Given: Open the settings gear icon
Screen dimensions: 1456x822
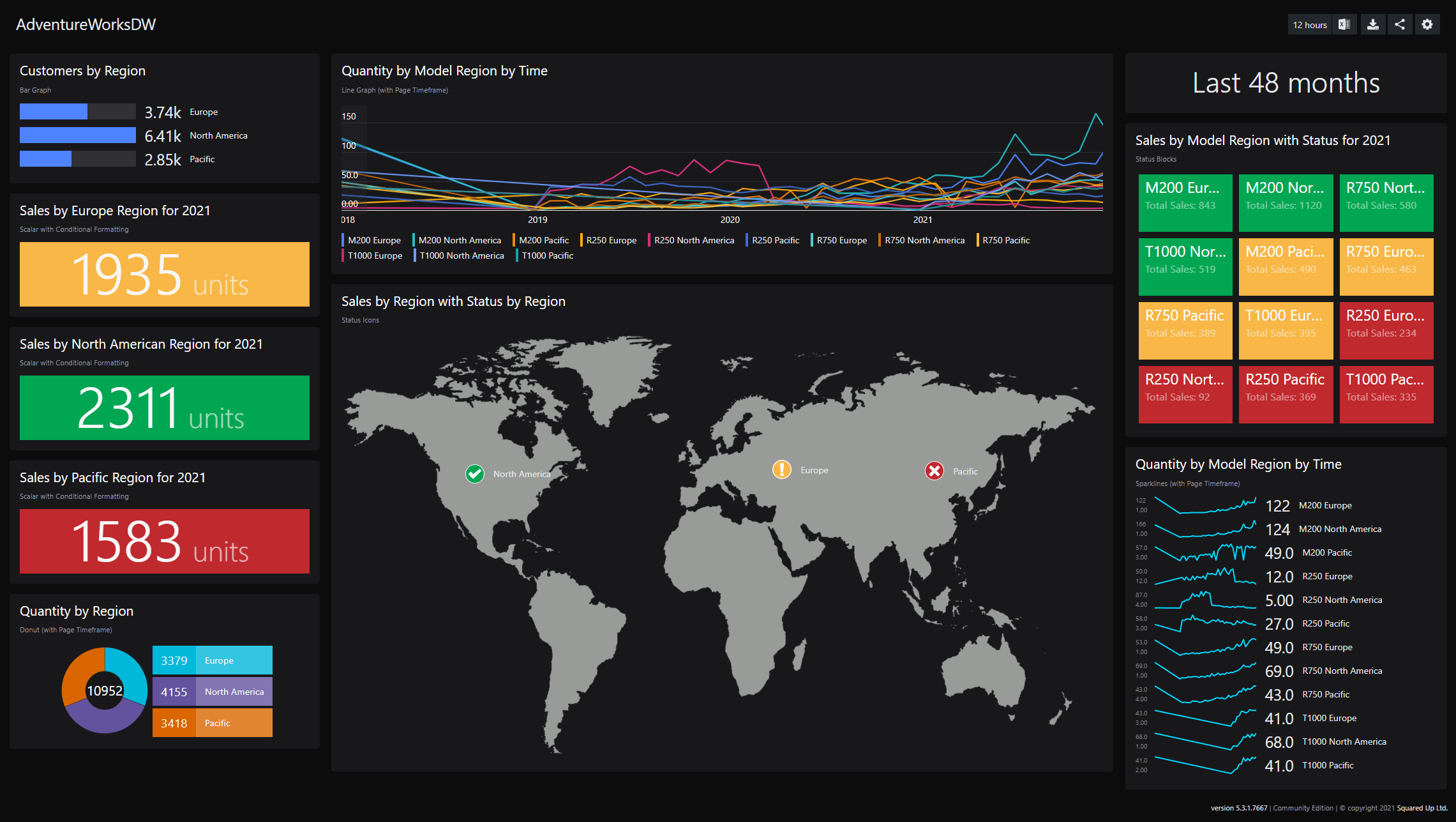Looking at the screenshot, I should (1427, 25).
